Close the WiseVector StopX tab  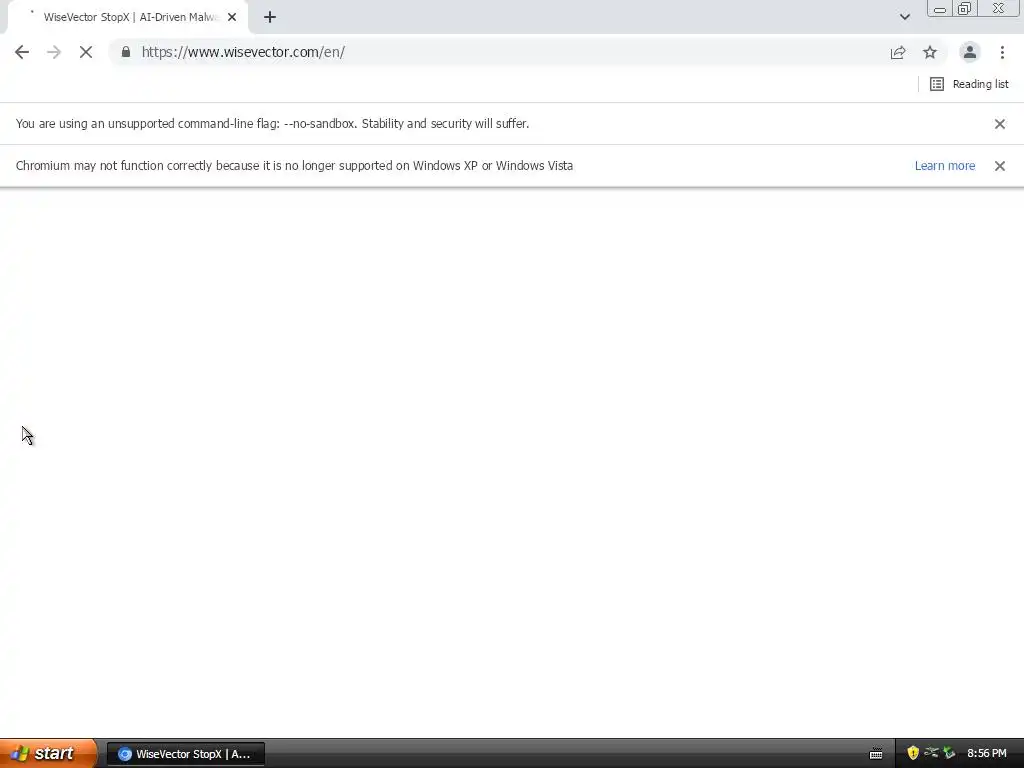232,17
